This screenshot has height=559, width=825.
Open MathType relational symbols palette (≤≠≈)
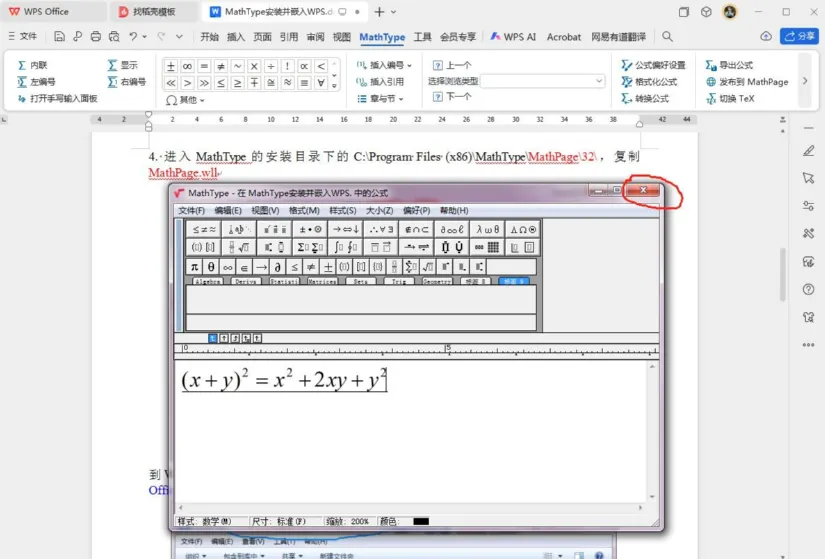[204, 229]
